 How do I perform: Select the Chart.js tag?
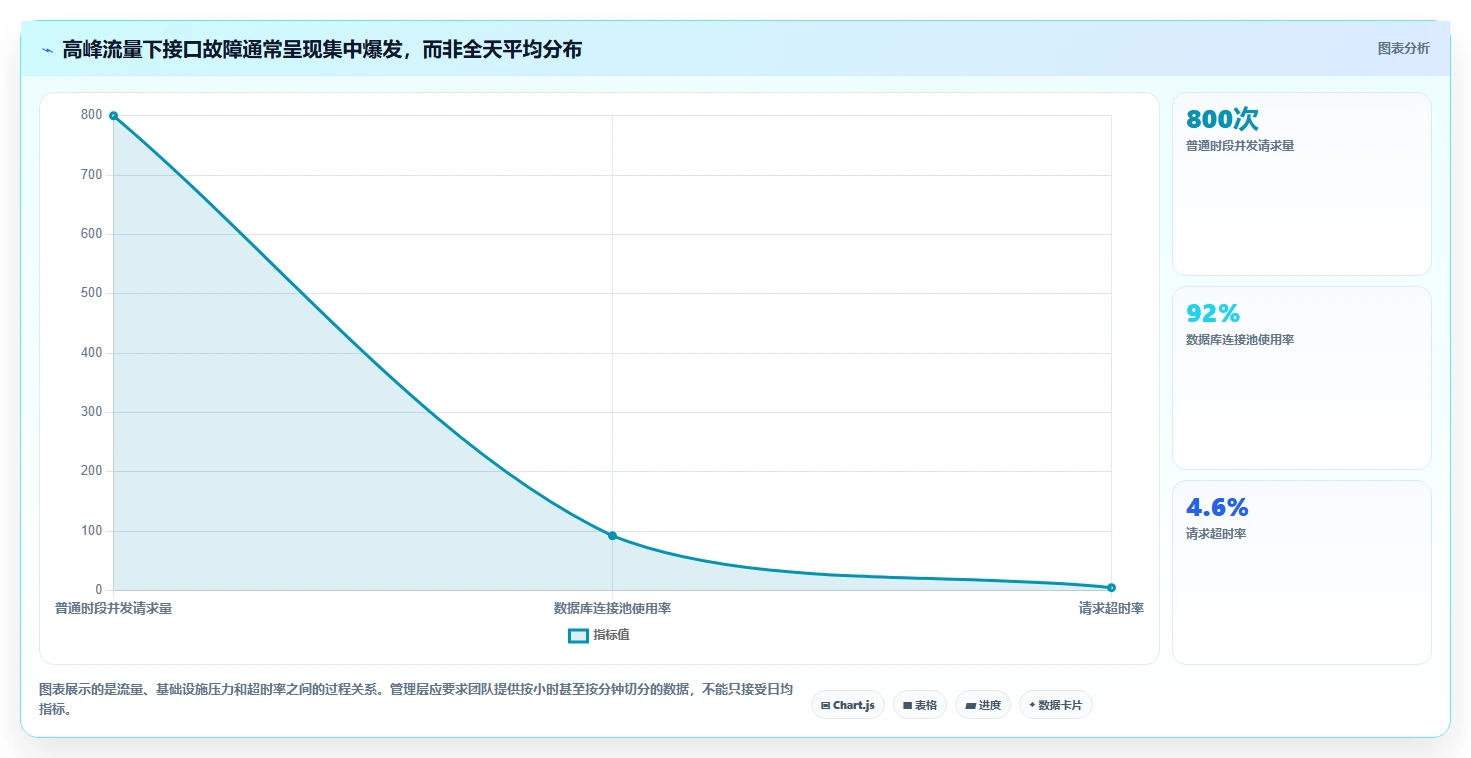coord(847,705)
